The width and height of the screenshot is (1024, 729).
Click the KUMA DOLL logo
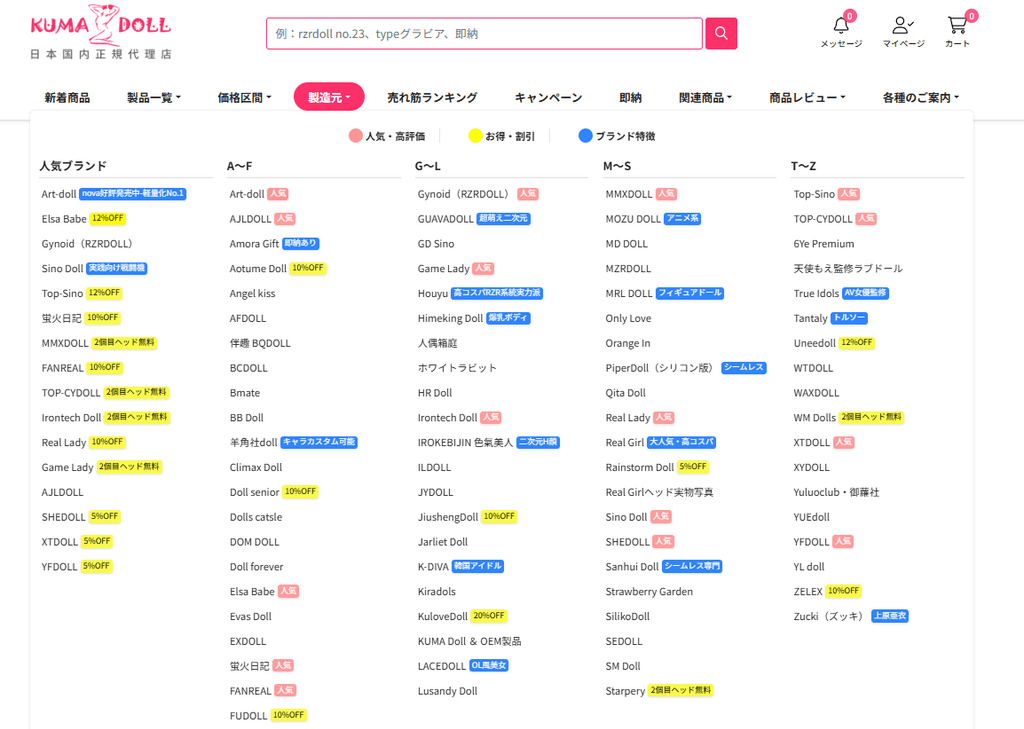click(x=101, y=31)
